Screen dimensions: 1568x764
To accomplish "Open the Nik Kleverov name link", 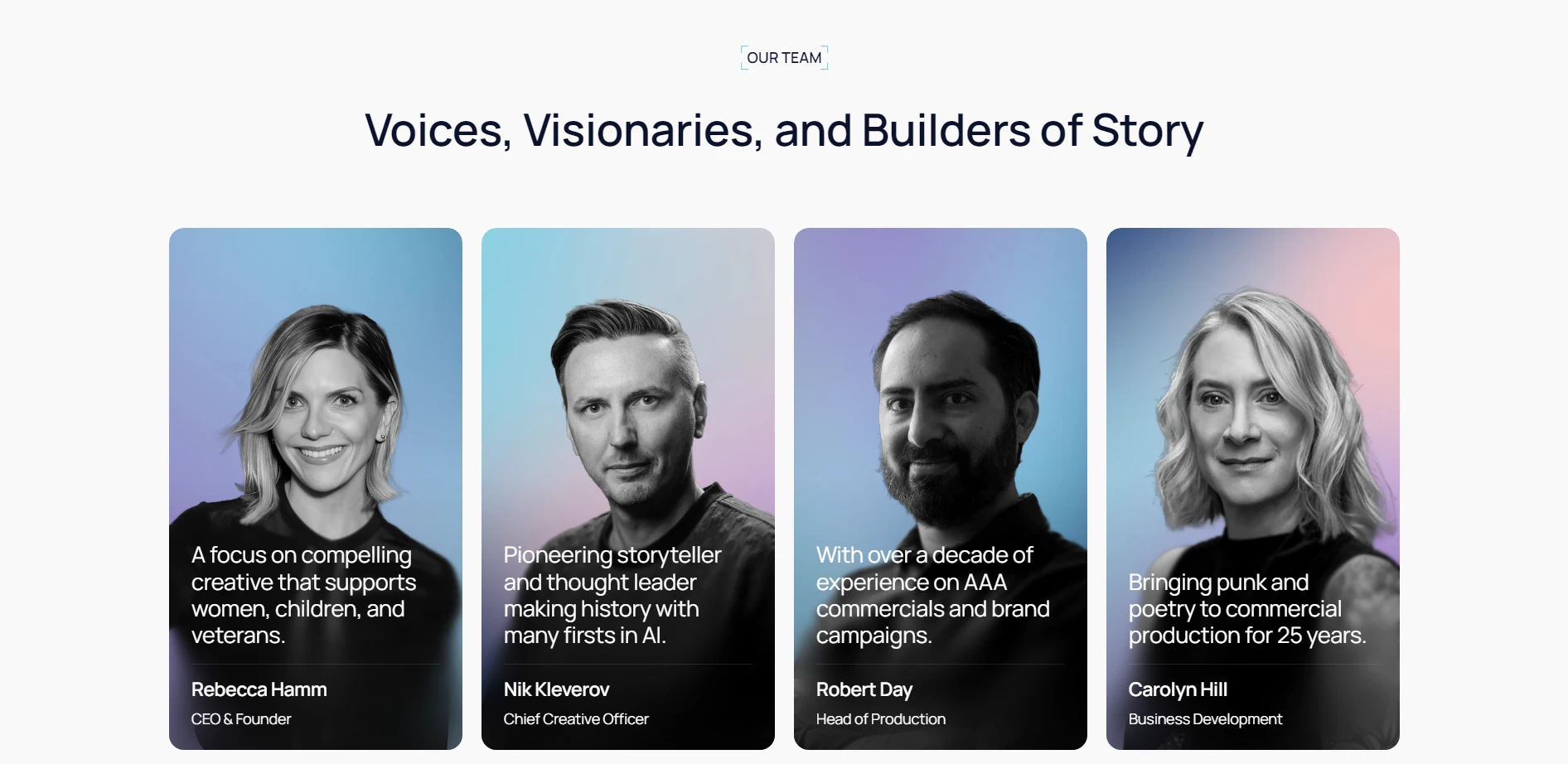I will (x=556, y=689).
